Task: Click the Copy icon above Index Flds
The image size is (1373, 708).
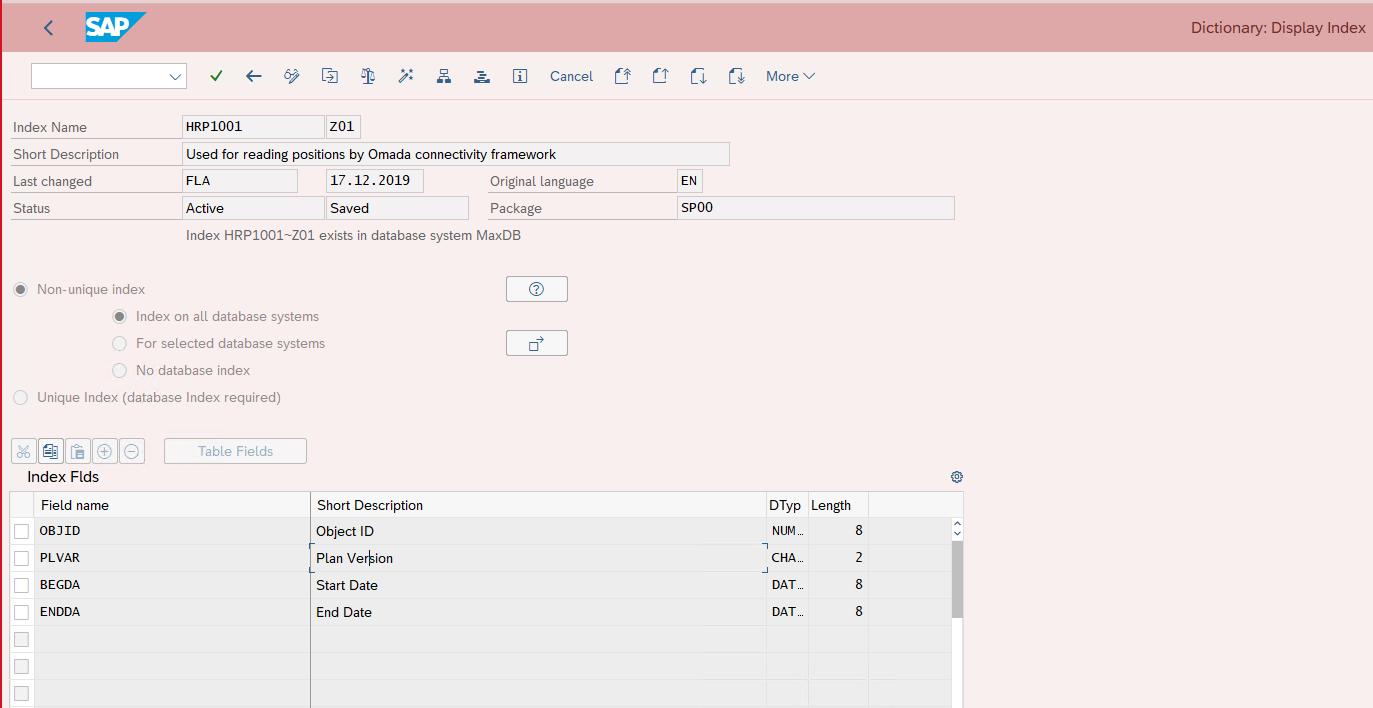Action: point(51,451)
